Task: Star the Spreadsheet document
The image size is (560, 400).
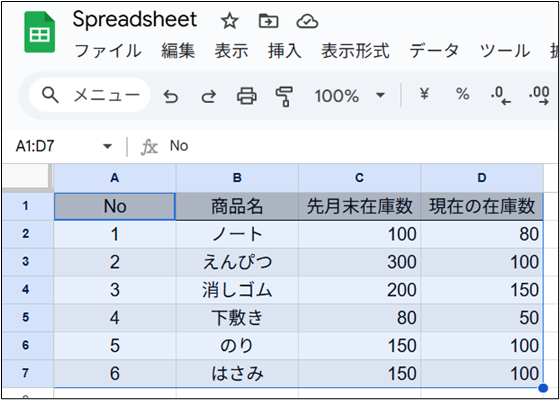Action: 229,22
